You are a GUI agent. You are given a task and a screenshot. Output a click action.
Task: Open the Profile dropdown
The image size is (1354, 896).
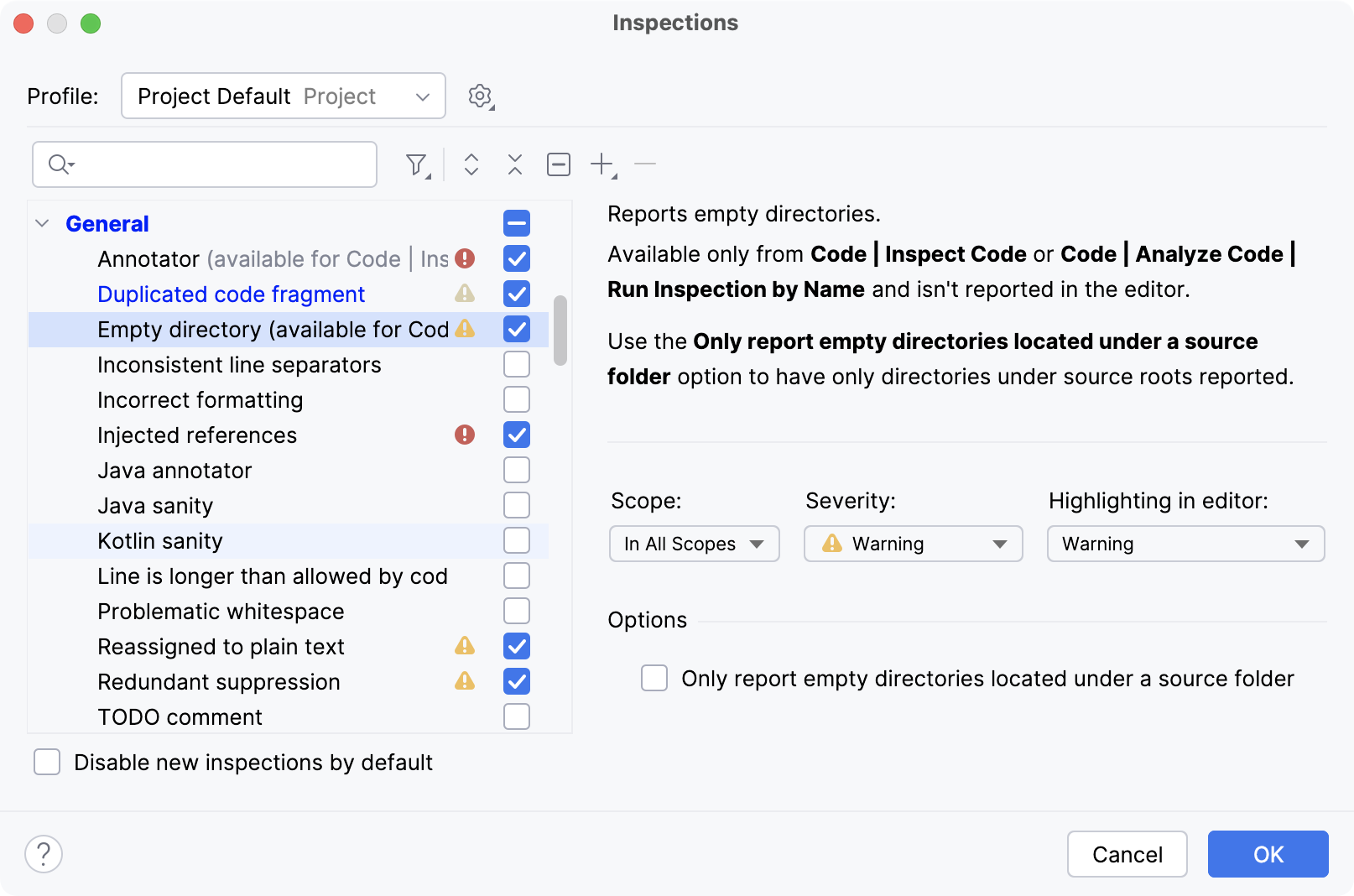pos(283,96)
